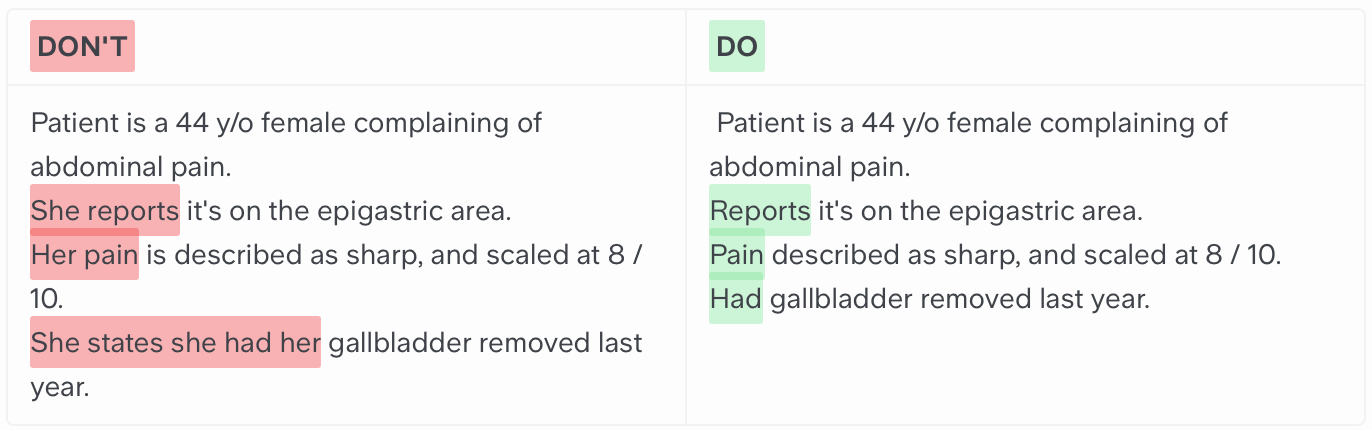This screenshot has width=1372, height=430.
Task: Click the word "year." ending the DON'T column
Action: [60, 387]
